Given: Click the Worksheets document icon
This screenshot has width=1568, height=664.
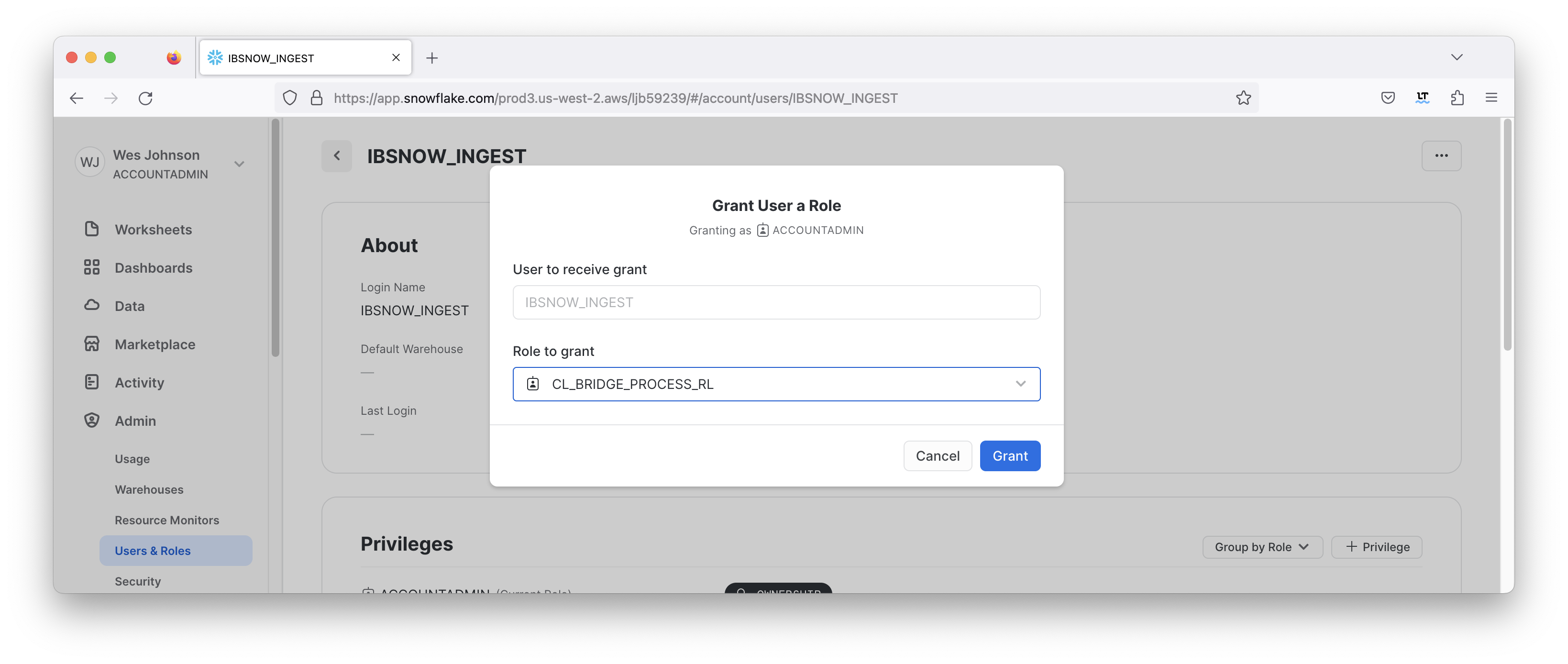Looking at the screenshot, I should (x=91, y=229).
